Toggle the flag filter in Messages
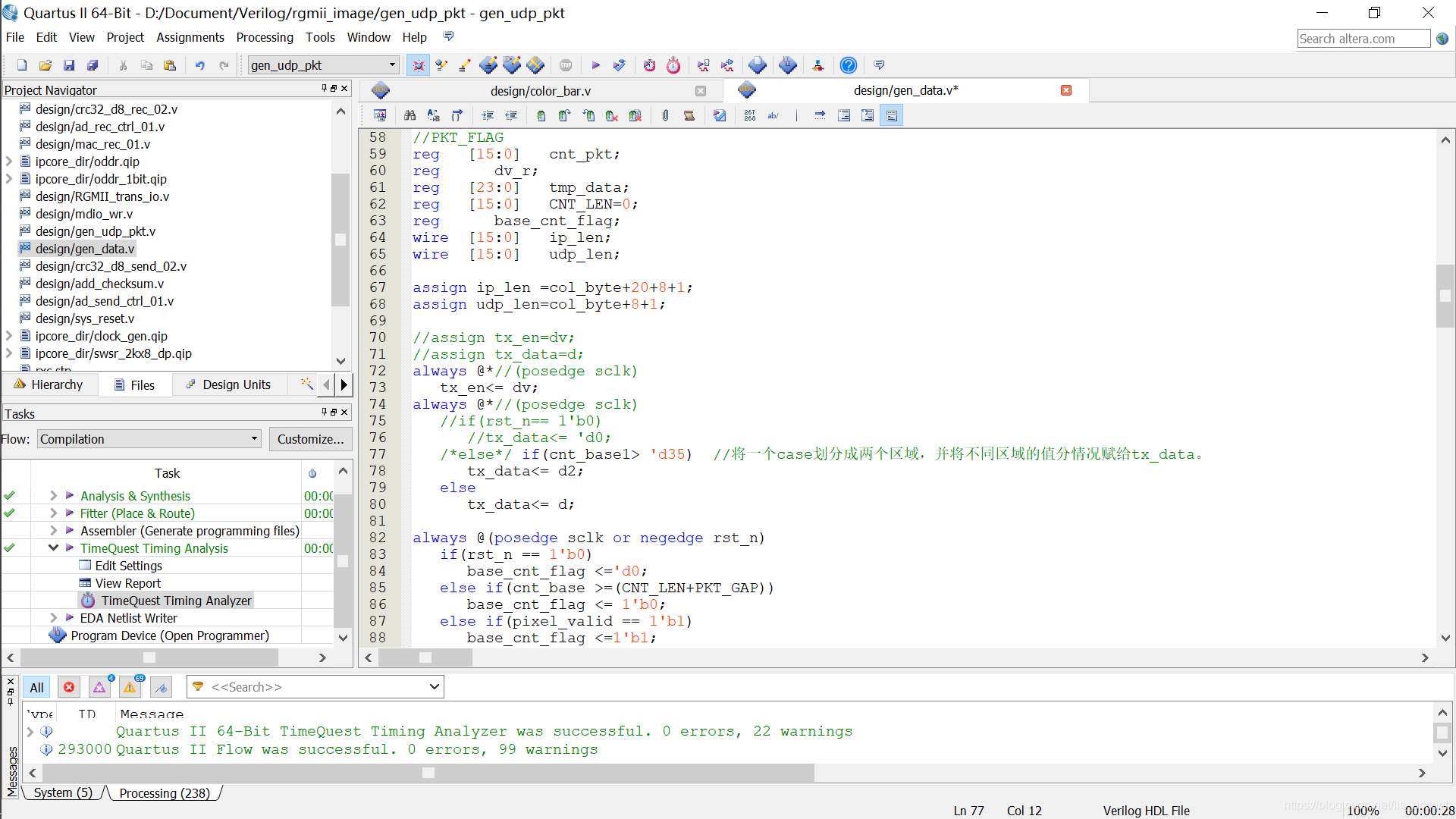Screen dimensions: 1456x819 pyautogui.click(x=161, y=687)
